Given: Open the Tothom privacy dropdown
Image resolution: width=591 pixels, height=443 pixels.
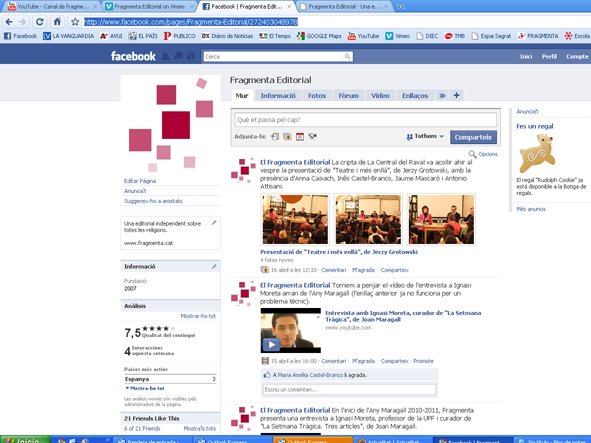Looking at the screenshot, I should click(425, 136).
